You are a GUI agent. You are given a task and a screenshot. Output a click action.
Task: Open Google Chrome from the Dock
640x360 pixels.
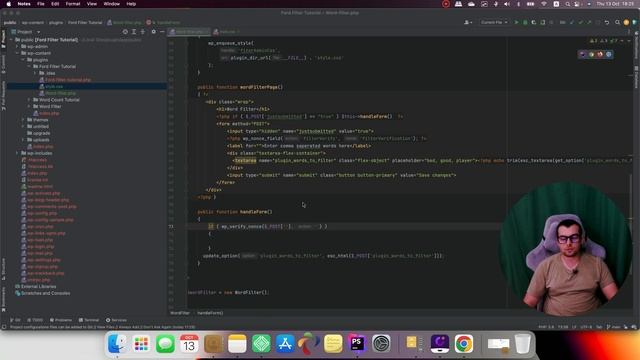tap(464, 344)
